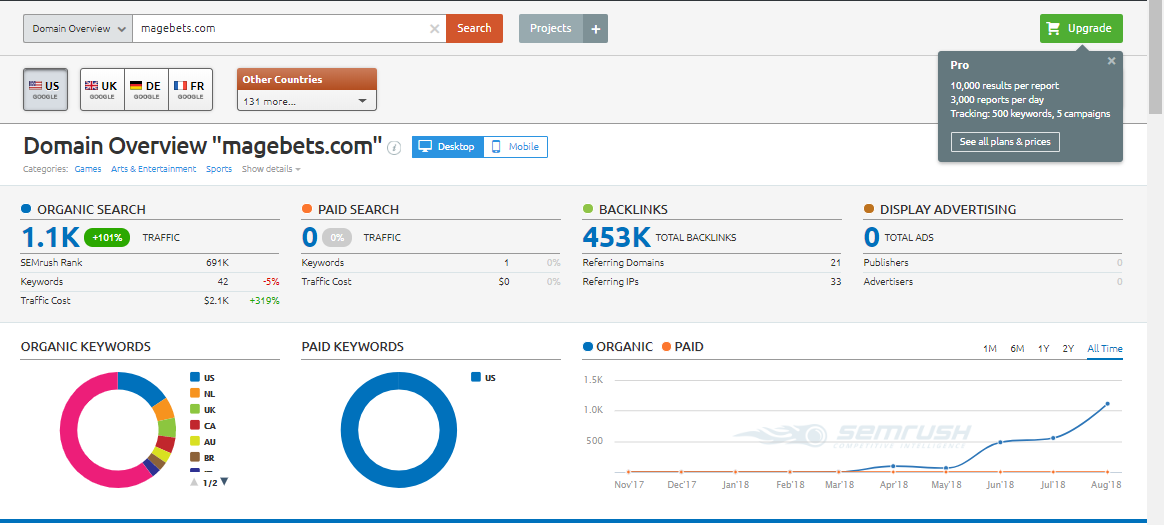
Task: Click the shopping cart Upgrade button
Action: click(x=1081, y=28)
